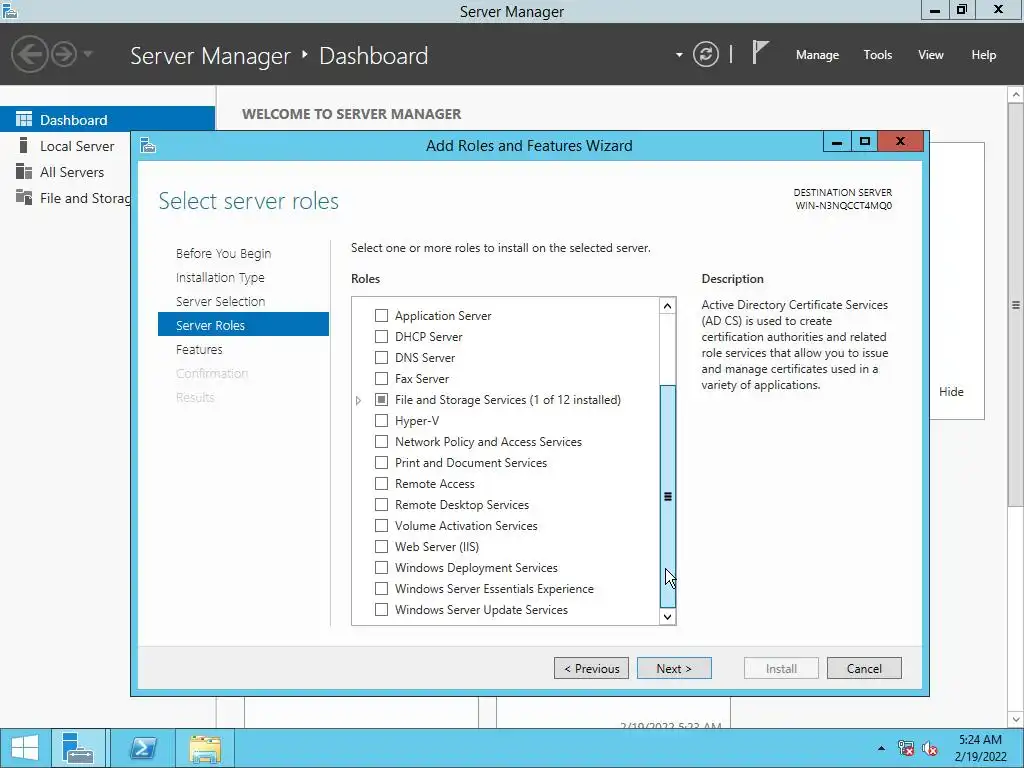1024x768 pixels.
Task: Open File Explorer from the taskbar
Action: click(x=205, y=748)
